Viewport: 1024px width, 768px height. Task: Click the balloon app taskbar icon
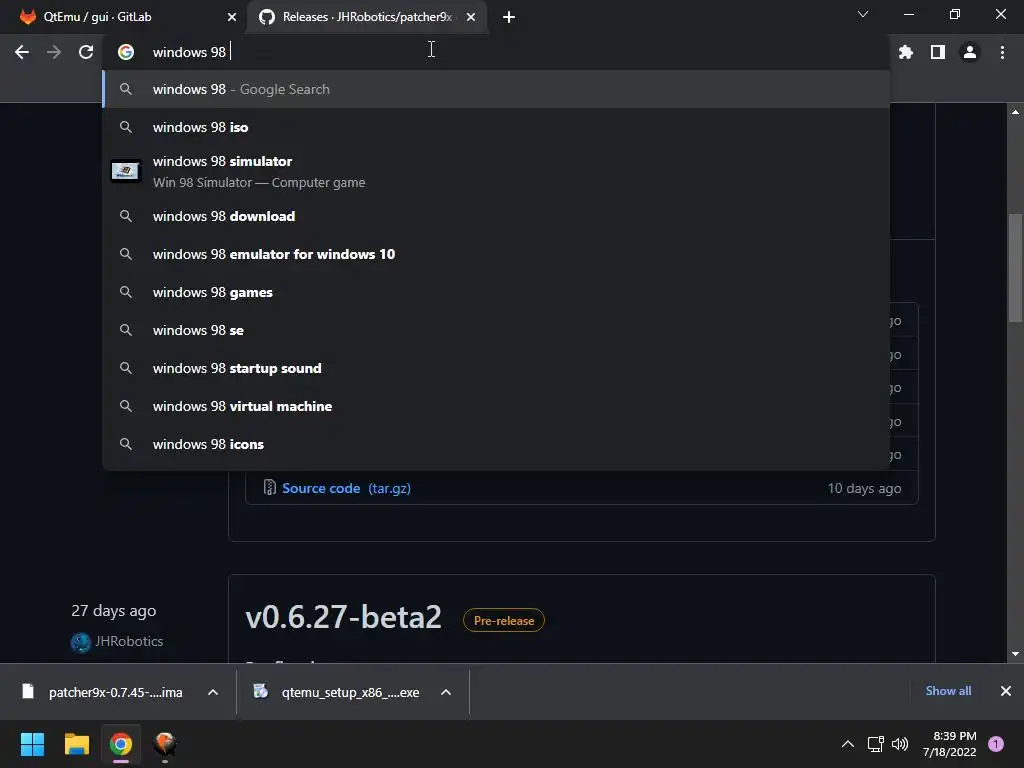[165, 744]
